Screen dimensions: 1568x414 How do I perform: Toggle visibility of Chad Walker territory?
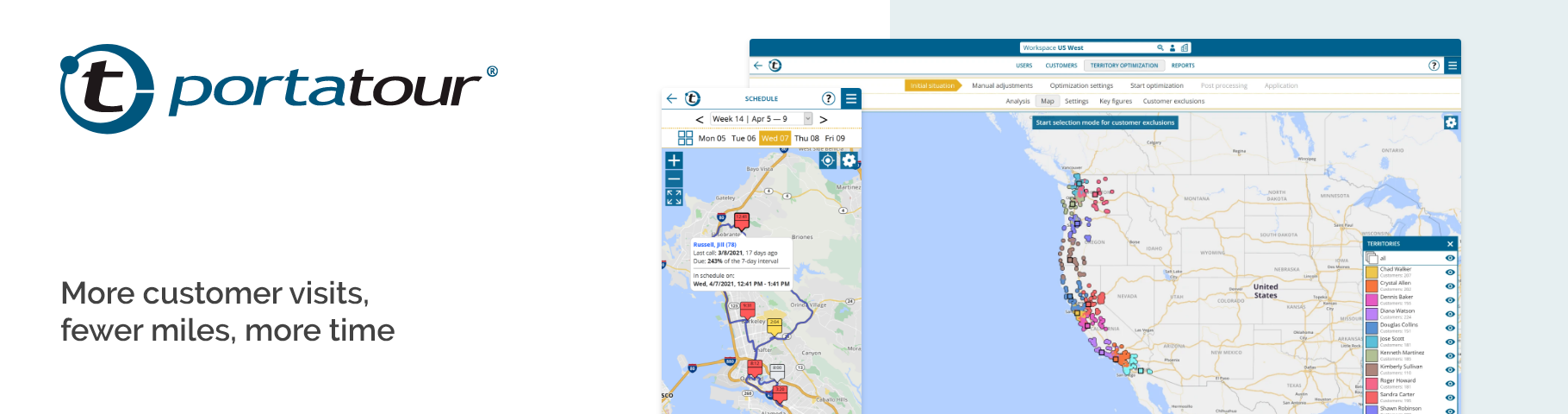tap(1450, 272)
